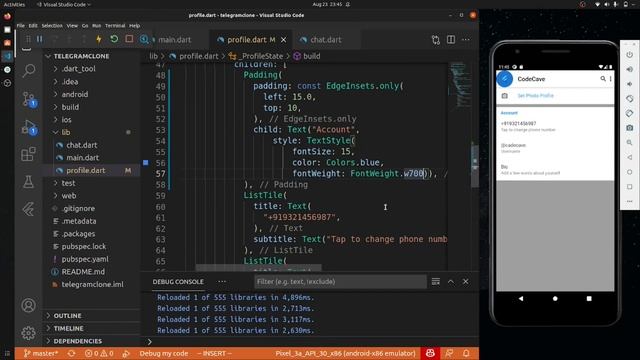Click the feedback icon in status bar
The height and width of the screenshot is (360, 640).
click(x=449, y=353)
